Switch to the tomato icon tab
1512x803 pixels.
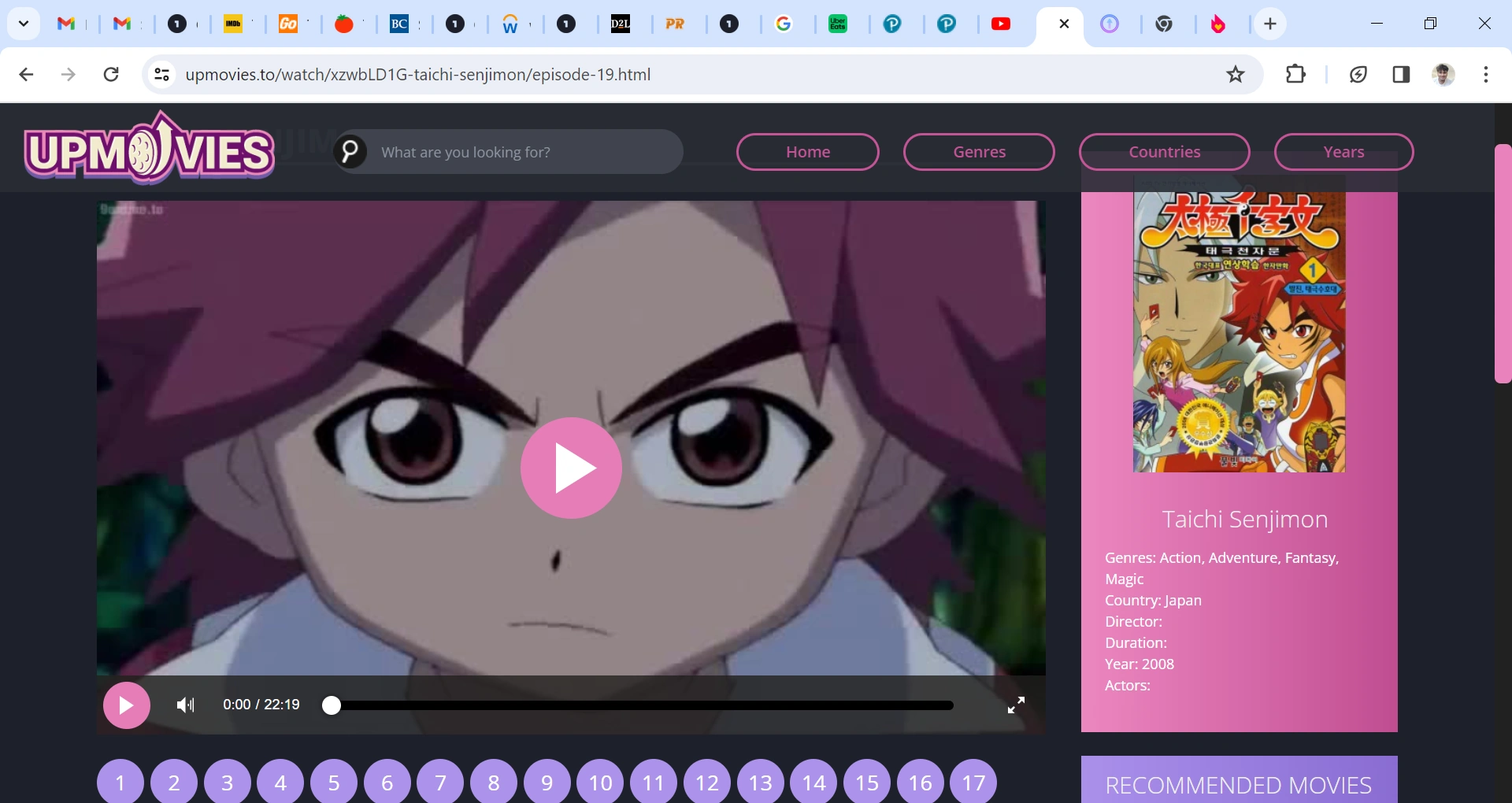[343, 24]
